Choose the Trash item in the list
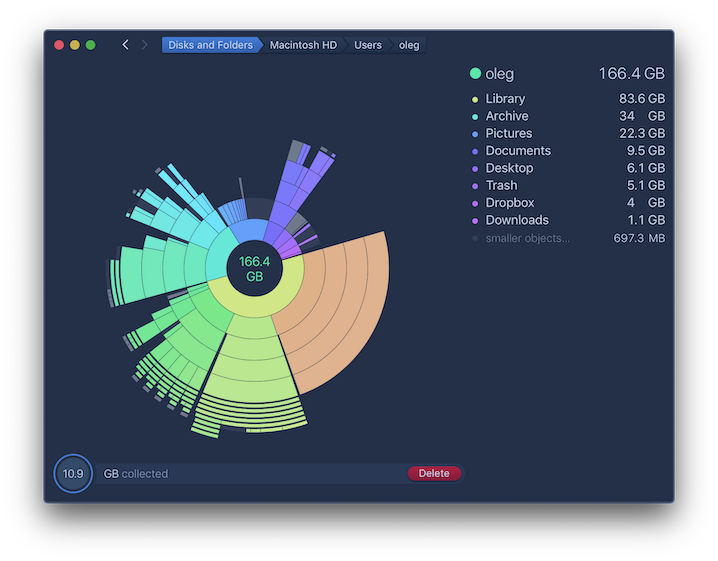 click(x=501, y=185)
